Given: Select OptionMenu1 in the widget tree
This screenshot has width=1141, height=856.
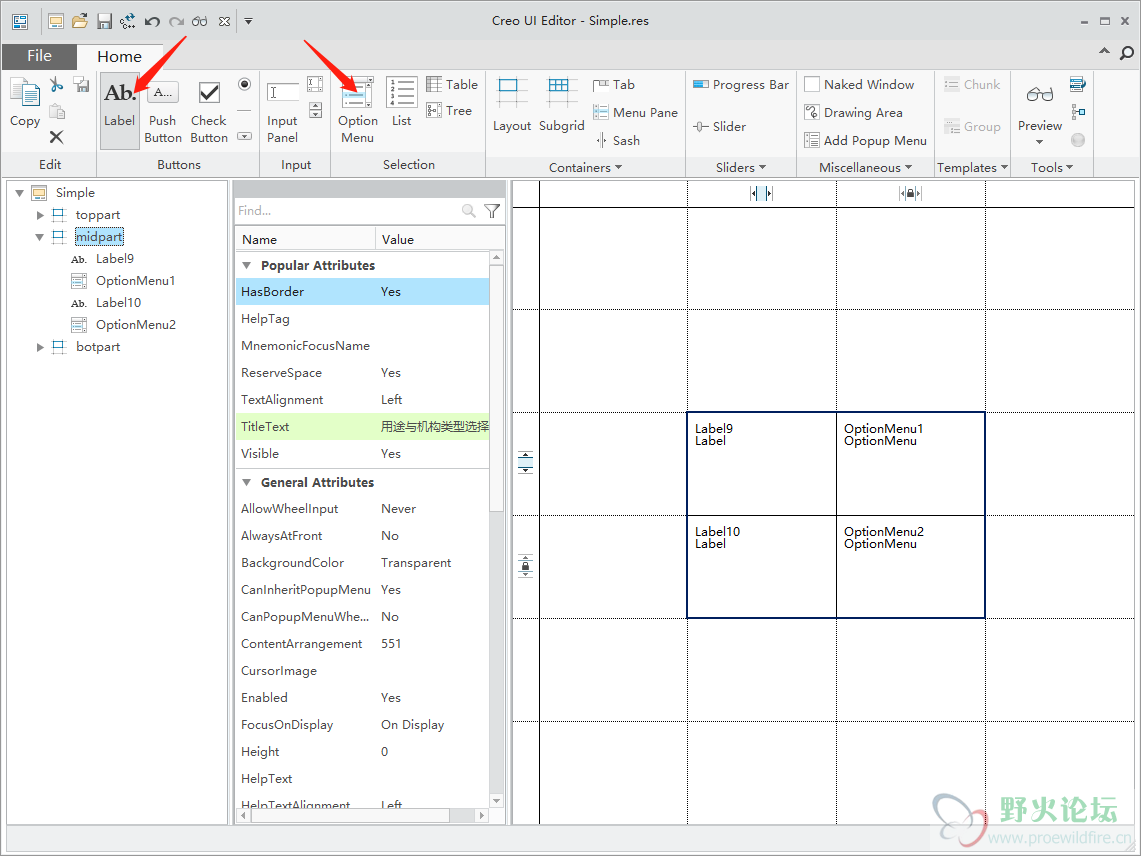Looking at the screenshot, I should tap(135, 281).
